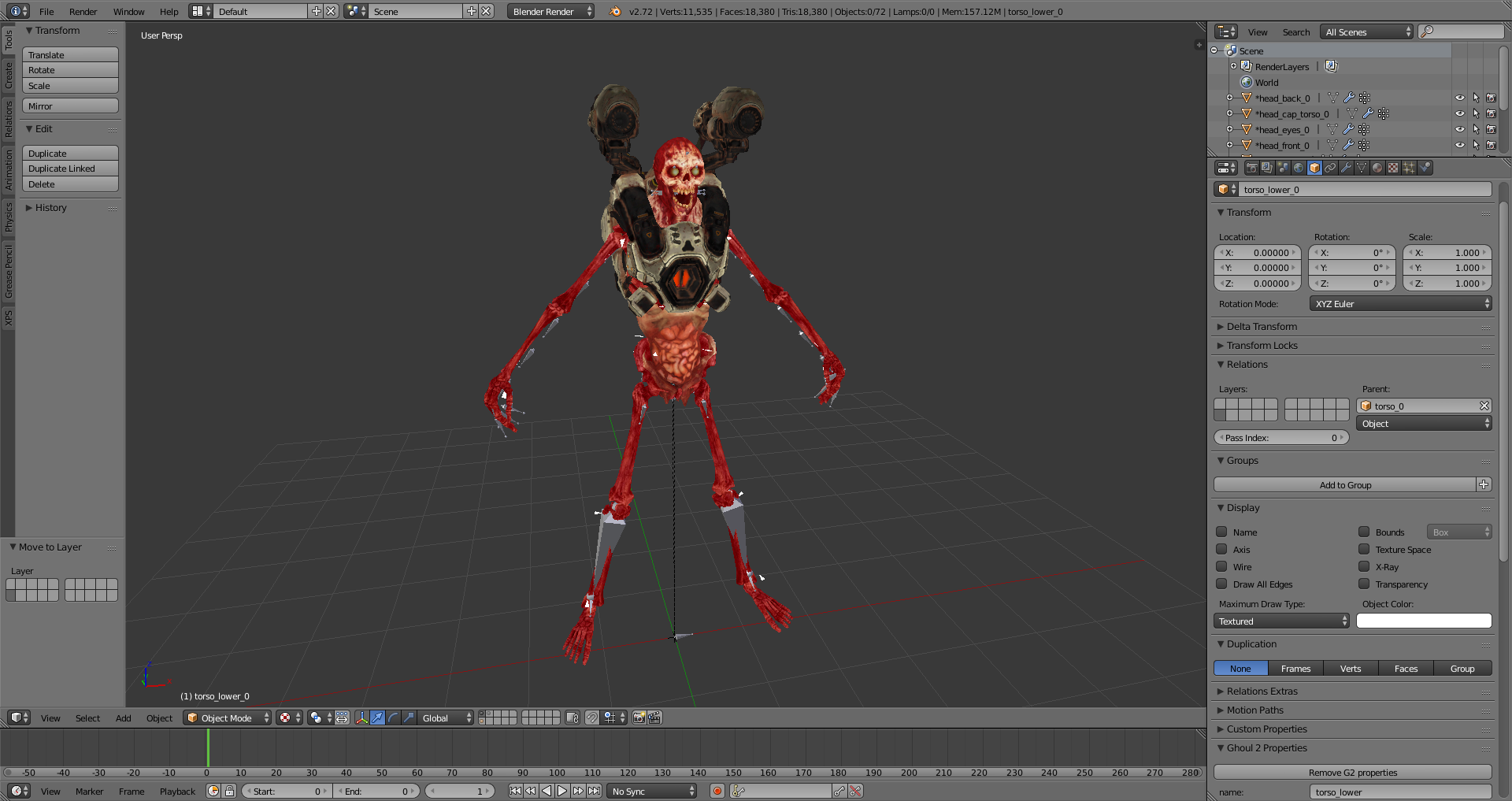
Task: Click the 3D manipulator axis toggle icon
Action: click(x=361, y=718)
